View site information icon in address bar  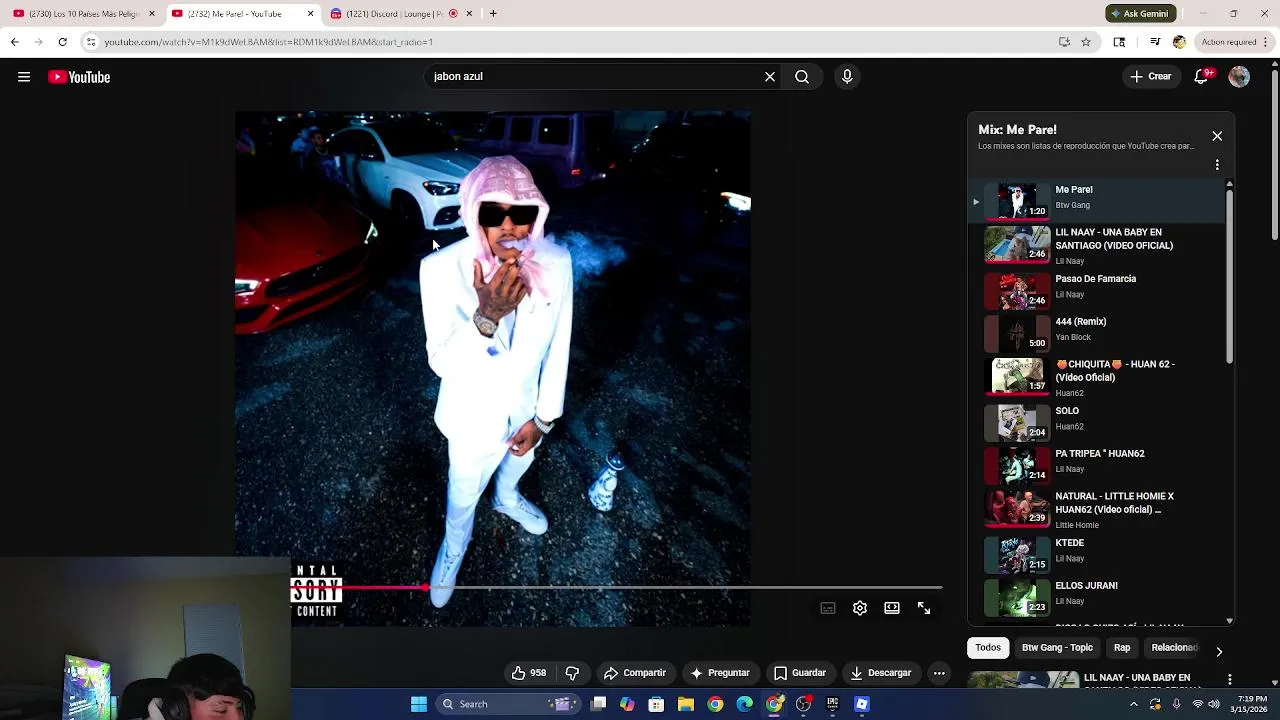pos(91,42)
